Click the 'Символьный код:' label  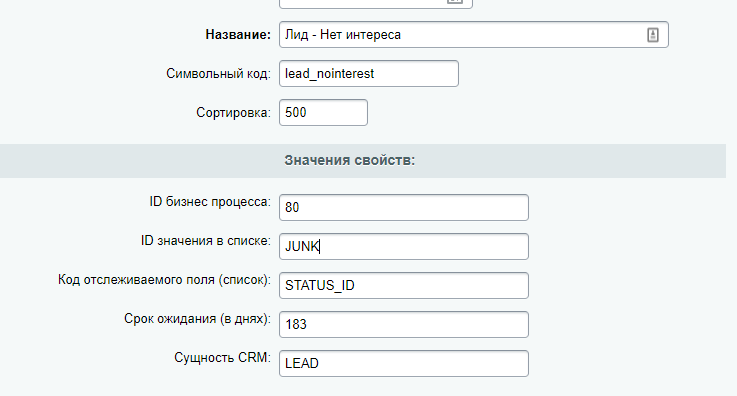tap(218, 74)
